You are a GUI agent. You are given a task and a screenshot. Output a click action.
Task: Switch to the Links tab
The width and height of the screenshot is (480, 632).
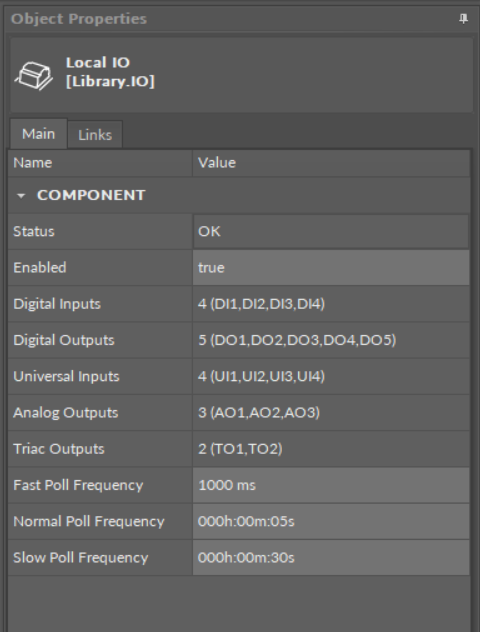coord(95,135)
